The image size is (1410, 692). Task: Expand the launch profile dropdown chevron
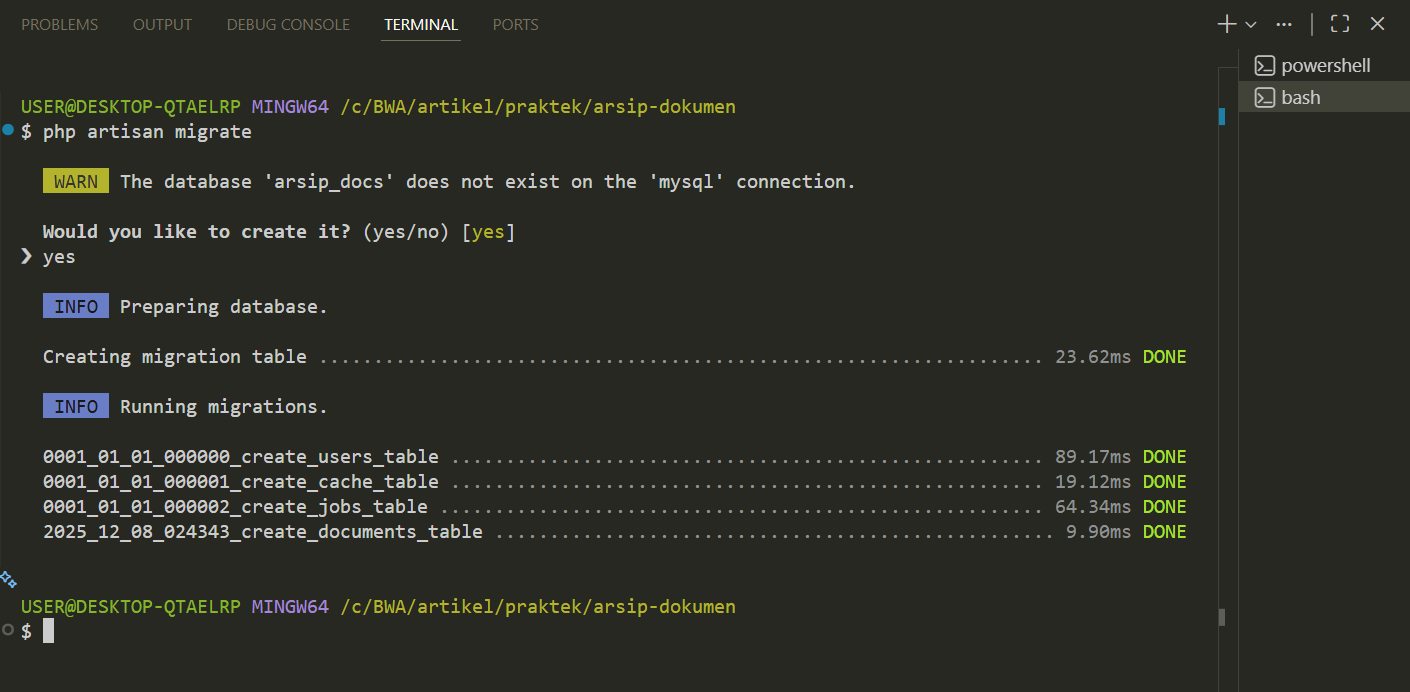[x=1251, y=25]
